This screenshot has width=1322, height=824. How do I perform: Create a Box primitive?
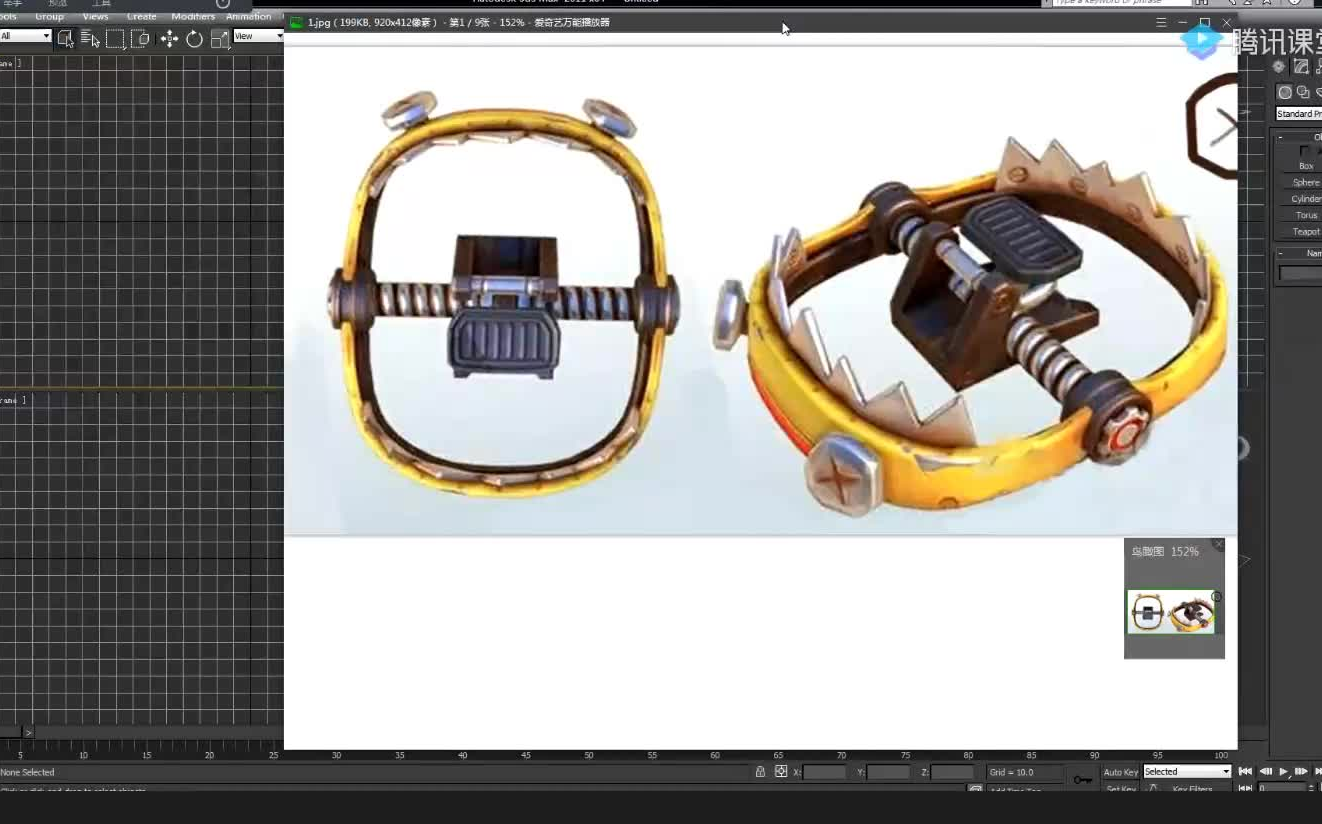[x=1305, y=165]
